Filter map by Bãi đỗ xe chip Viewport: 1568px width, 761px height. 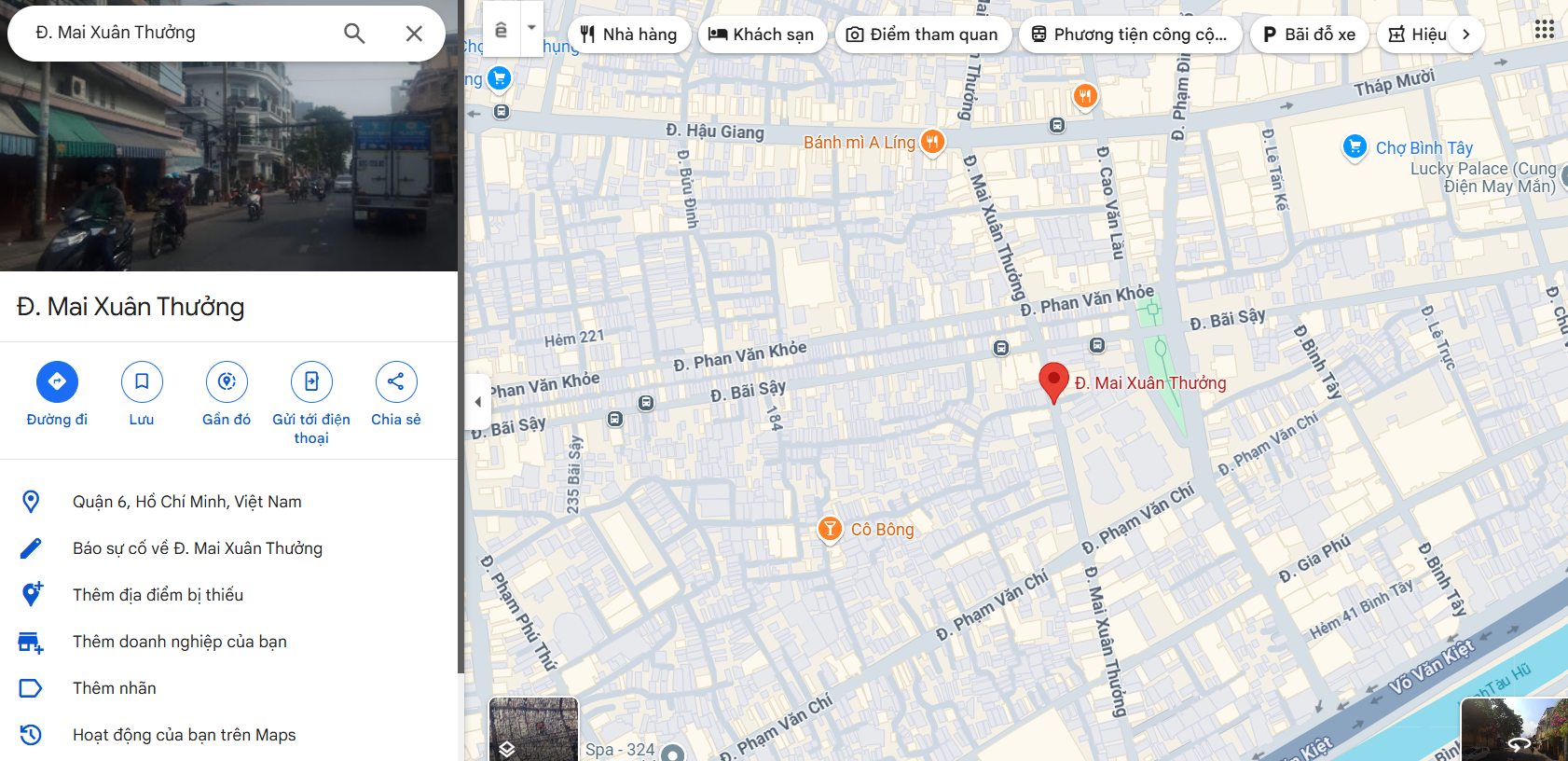1309,35
